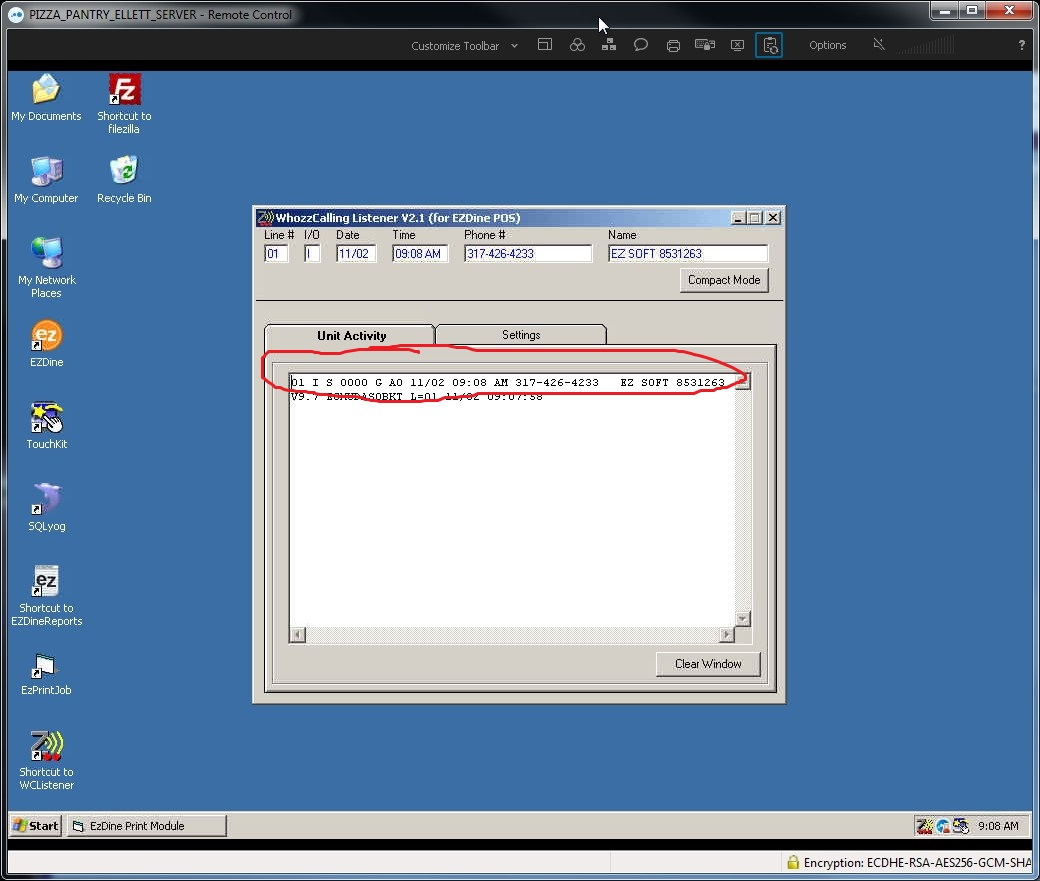The width and height of the screenshot is (1040, 881).
Task: Click the Encryption ECDHE-RSA-AES256 status text
Action: (917, 862)
